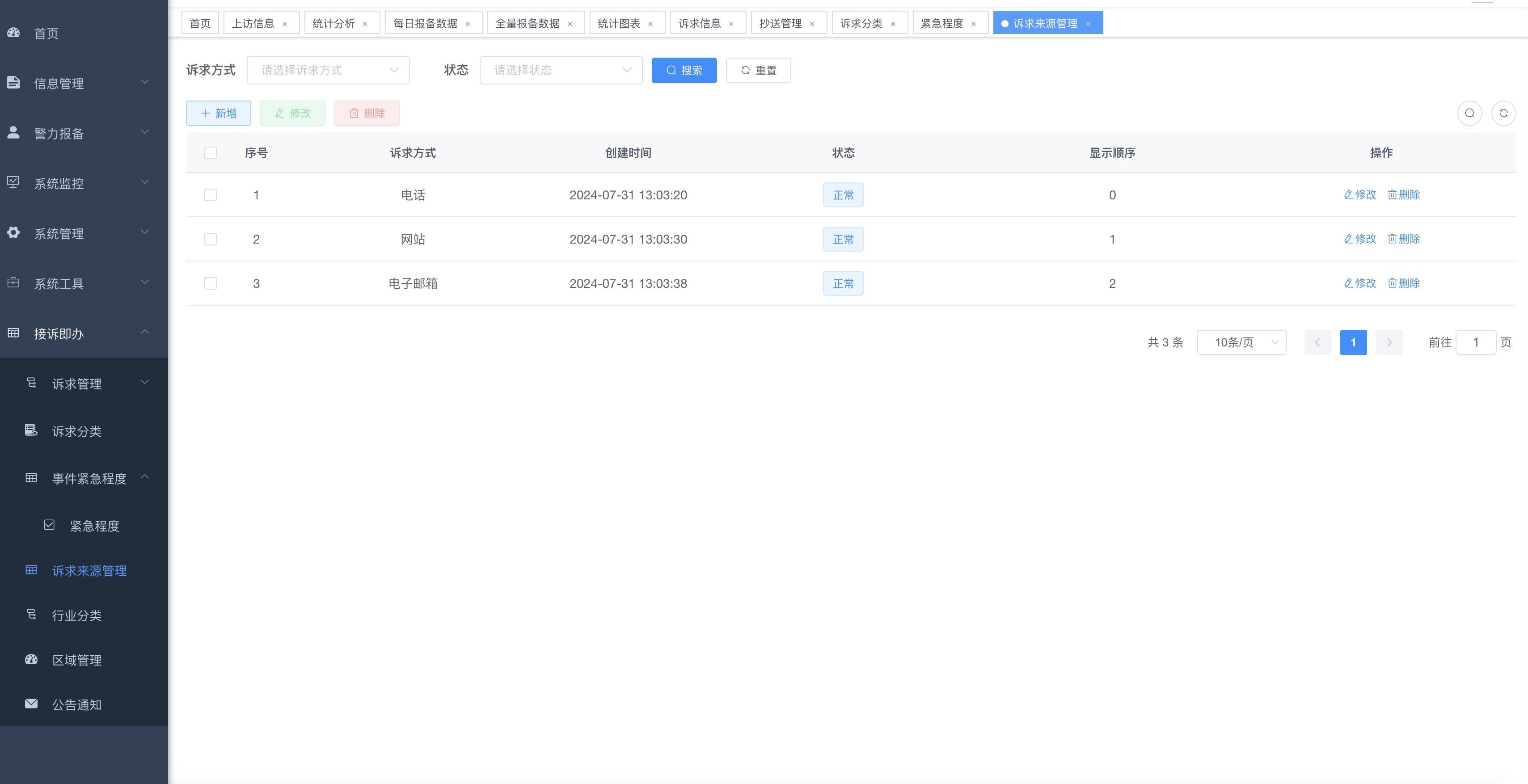The width and height of the screenshot is (1528, 784).
Task: Close the 诉求来源管理 tab
Action: 1088,24
